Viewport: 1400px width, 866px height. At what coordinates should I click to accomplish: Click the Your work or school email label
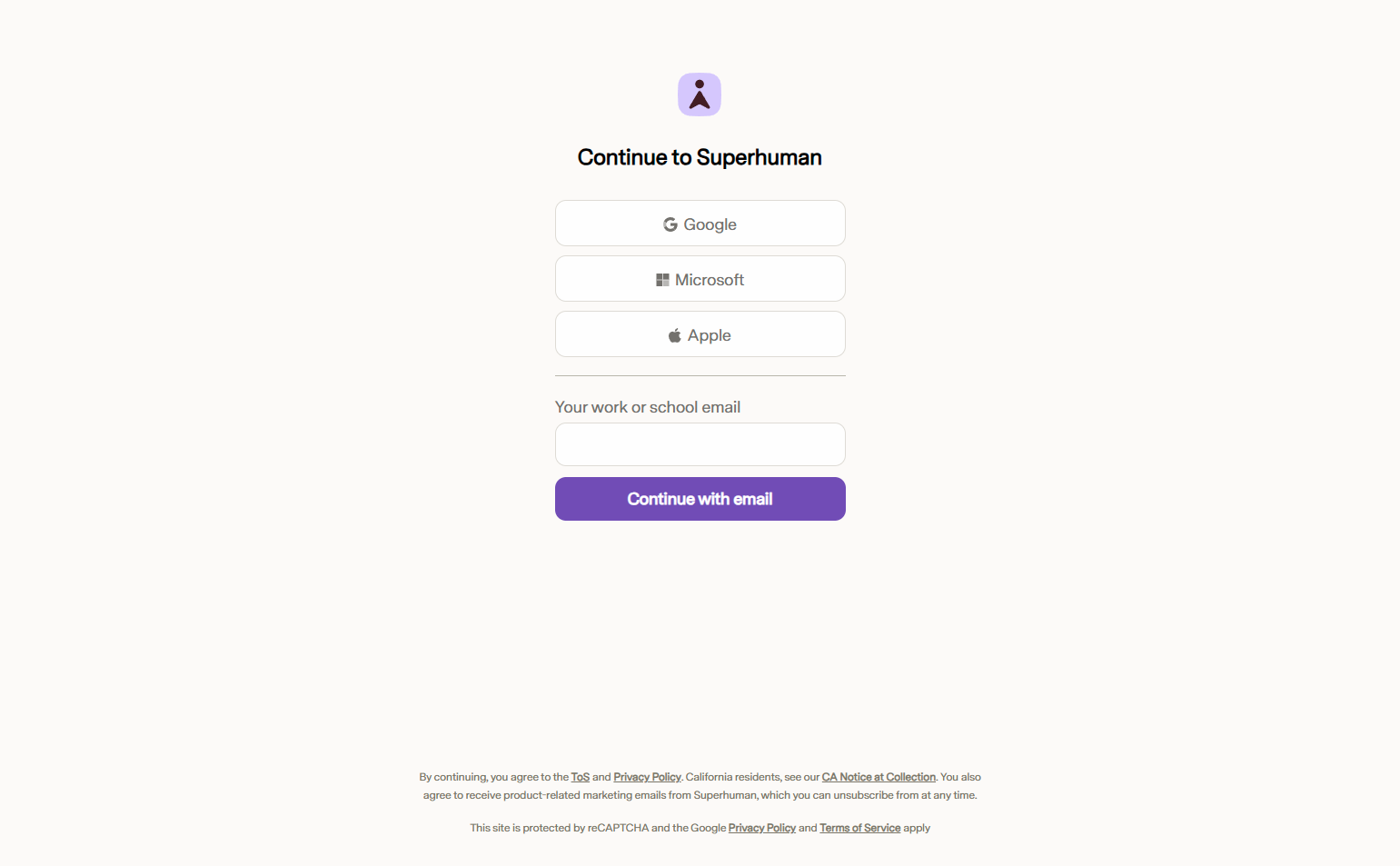[x=647, y=406]
